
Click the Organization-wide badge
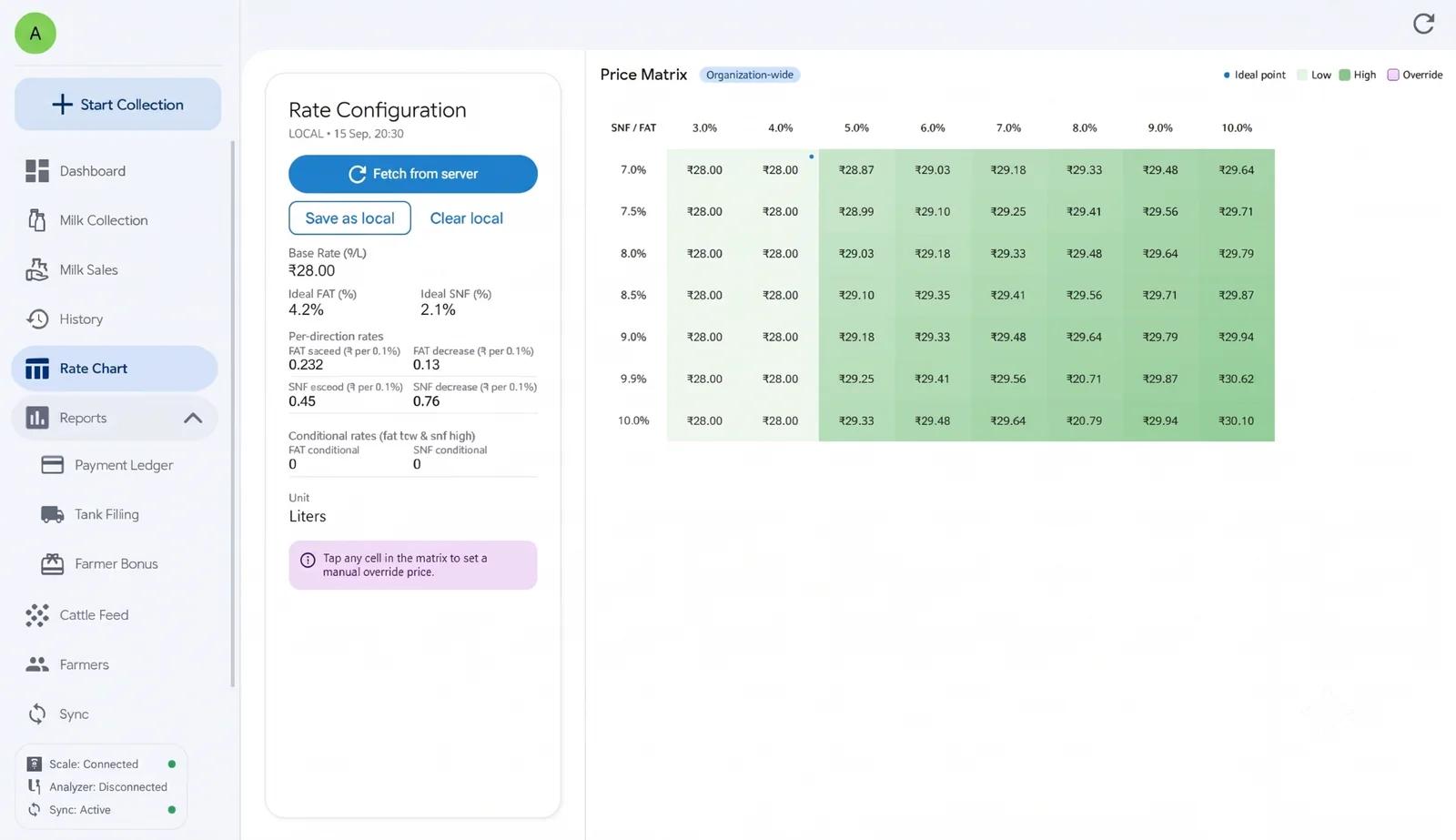click(x=750, y=75)
